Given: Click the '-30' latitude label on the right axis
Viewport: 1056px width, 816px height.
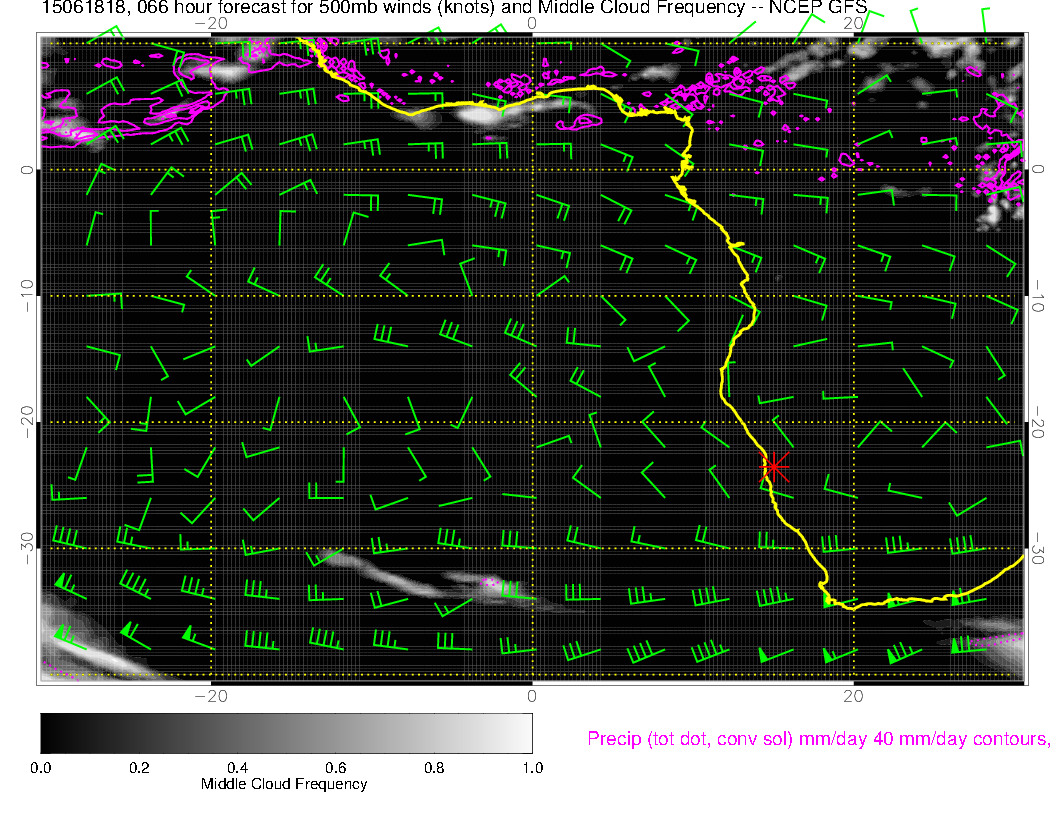Looking at the screenshot, I should [x=1037, y=548].
